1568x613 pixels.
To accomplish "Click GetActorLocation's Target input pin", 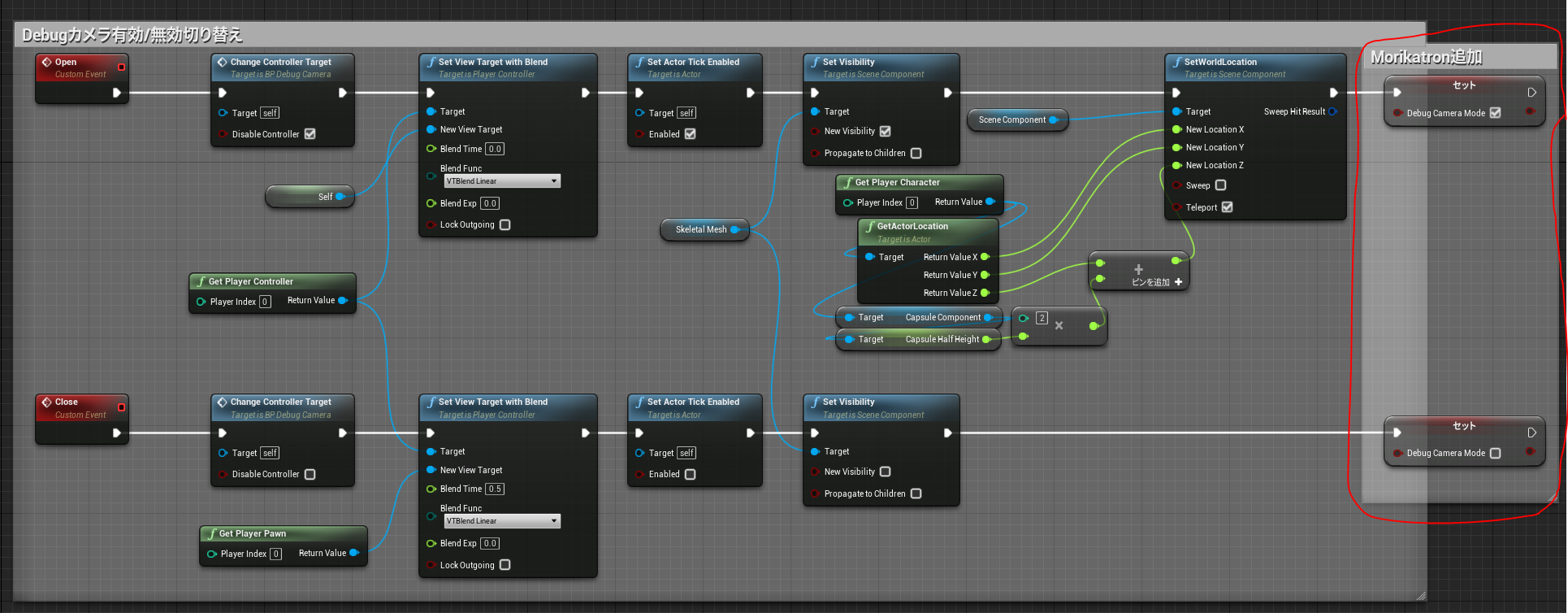I will (x=869, y=257).
